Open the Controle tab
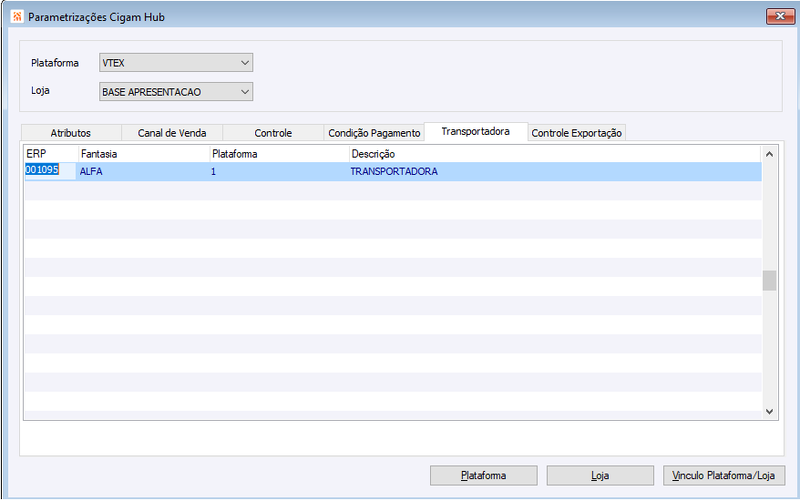The image size is (800, 501). [x=273, y=133]
